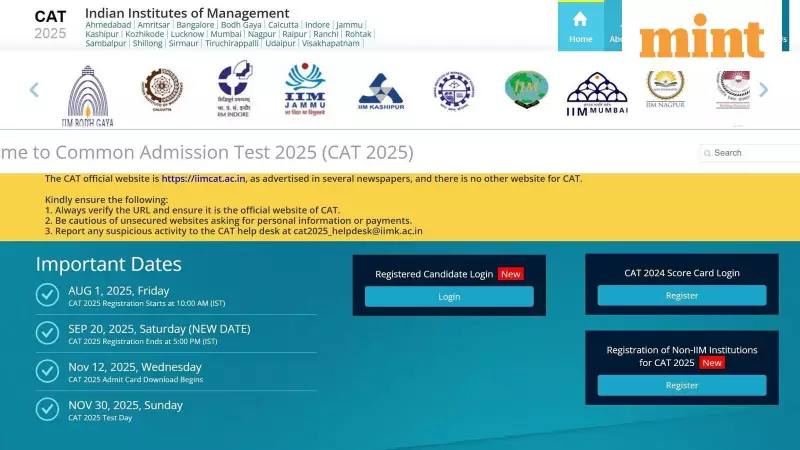Select the Calcutta text link
The height and width of the screenshot is (450, 800).
pos(283,24)
